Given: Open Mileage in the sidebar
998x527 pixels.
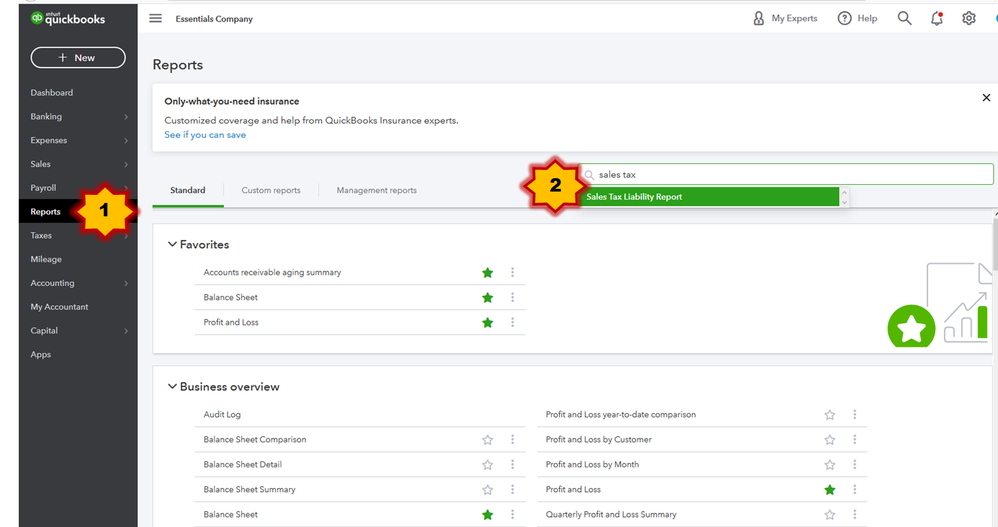Looking at the screenshot, I should click(x=46, y=259).
